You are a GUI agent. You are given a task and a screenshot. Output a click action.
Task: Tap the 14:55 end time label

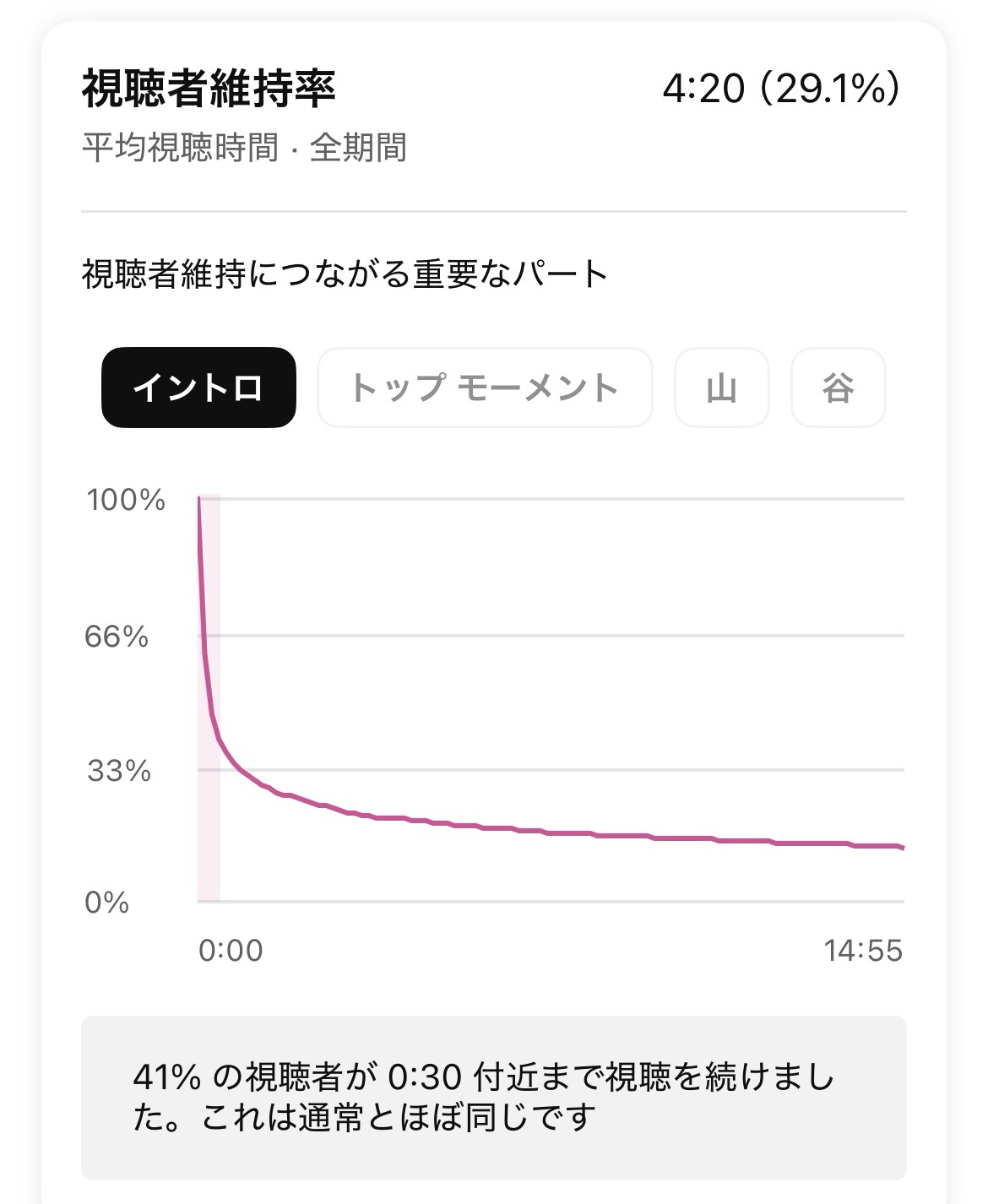tap(863, 951)
